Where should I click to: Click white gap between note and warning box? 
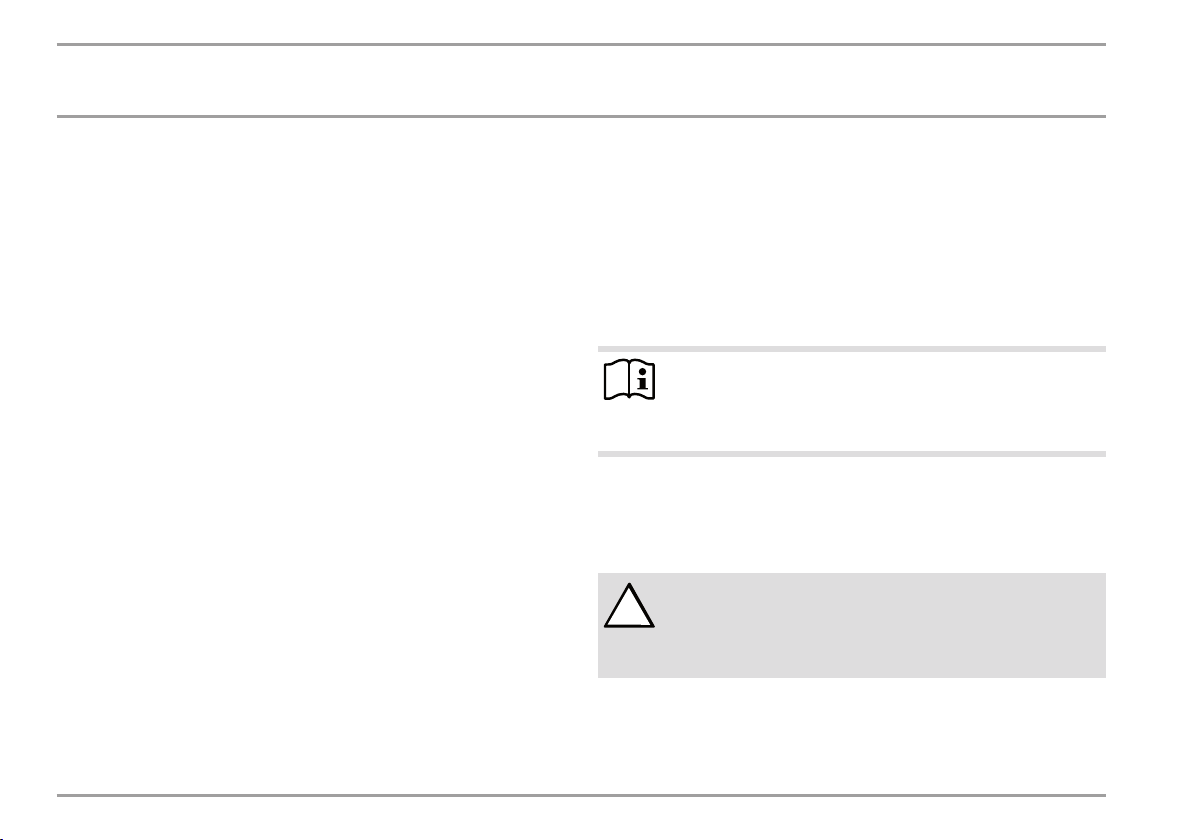851,515
